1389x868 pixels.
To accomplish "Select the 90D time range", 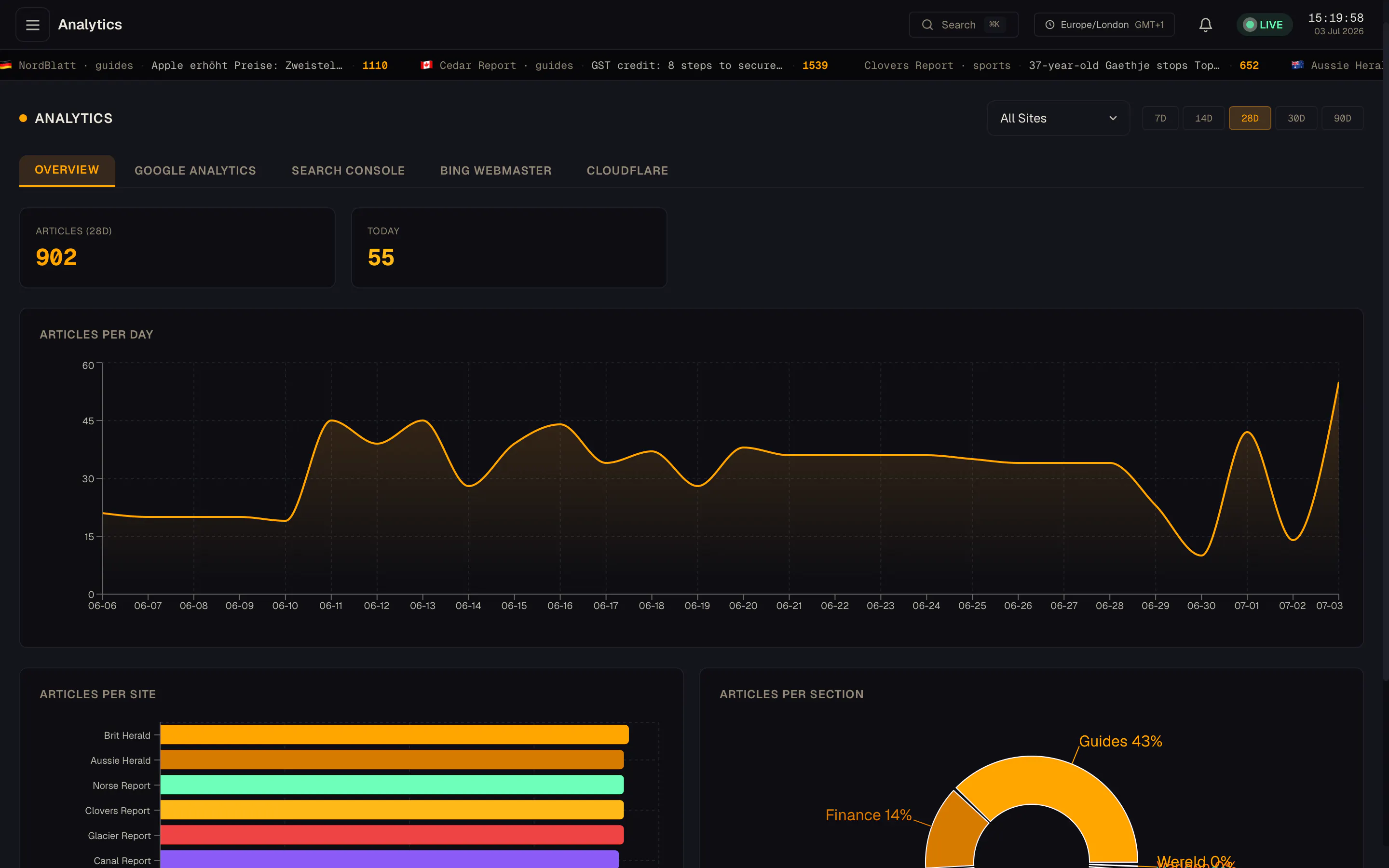I will [1342, 118].
